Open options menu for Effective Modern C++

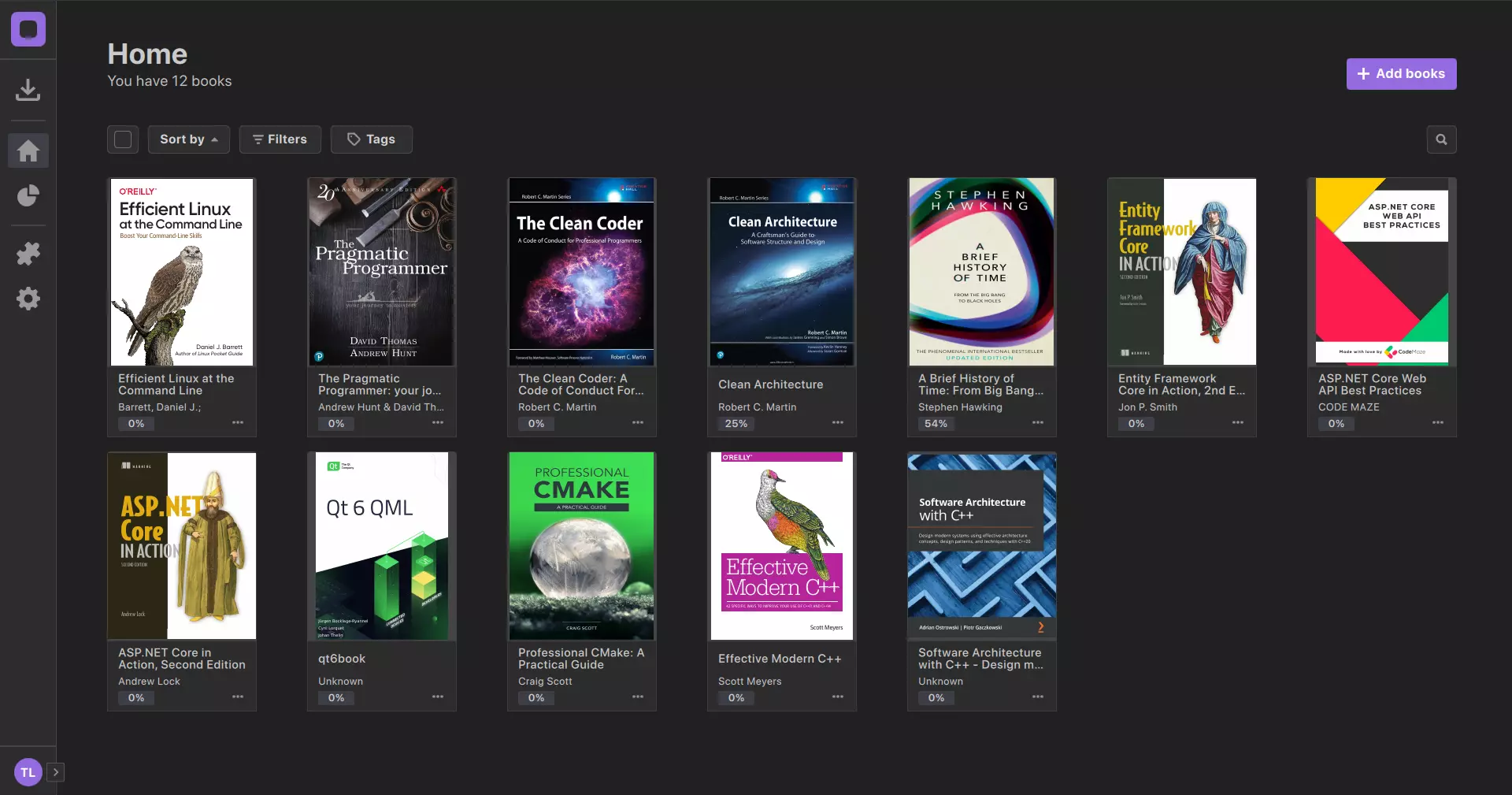[837, 697]
